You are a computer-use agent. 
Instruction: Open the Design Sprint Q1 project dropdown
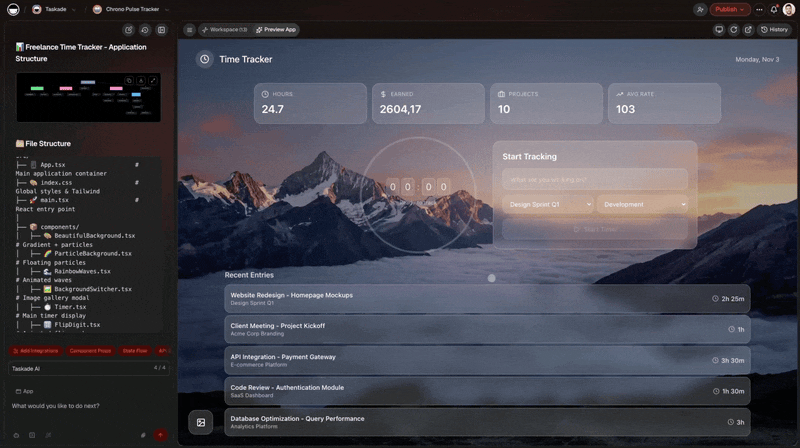[548, 205]
